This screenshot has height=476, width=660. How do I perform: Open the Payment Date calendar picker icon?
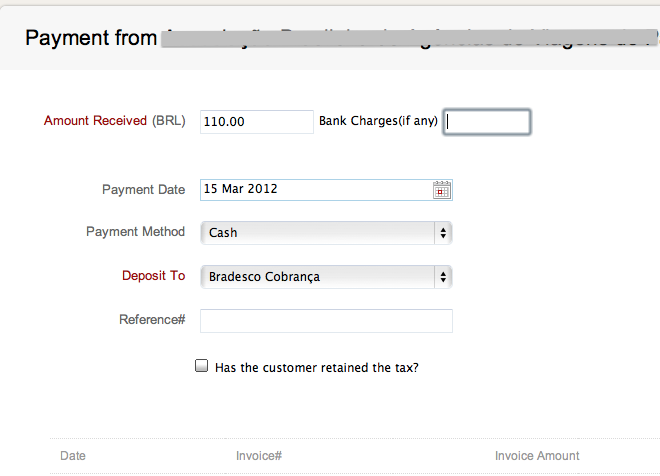[x=442, y=189]
